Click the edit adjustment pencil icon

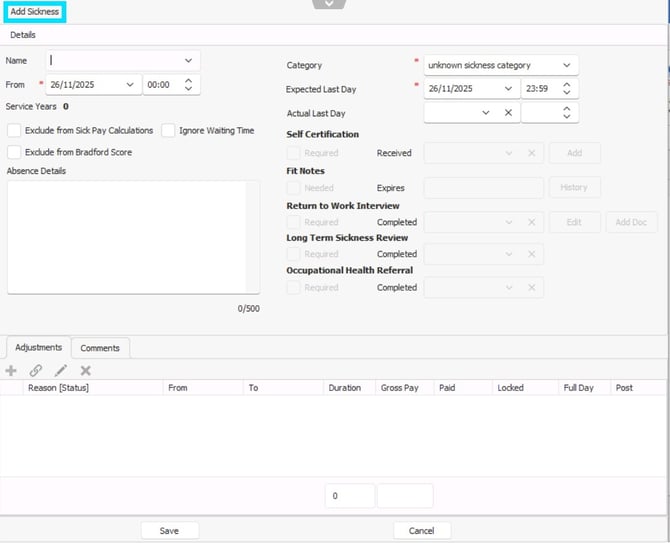point(61,370)
